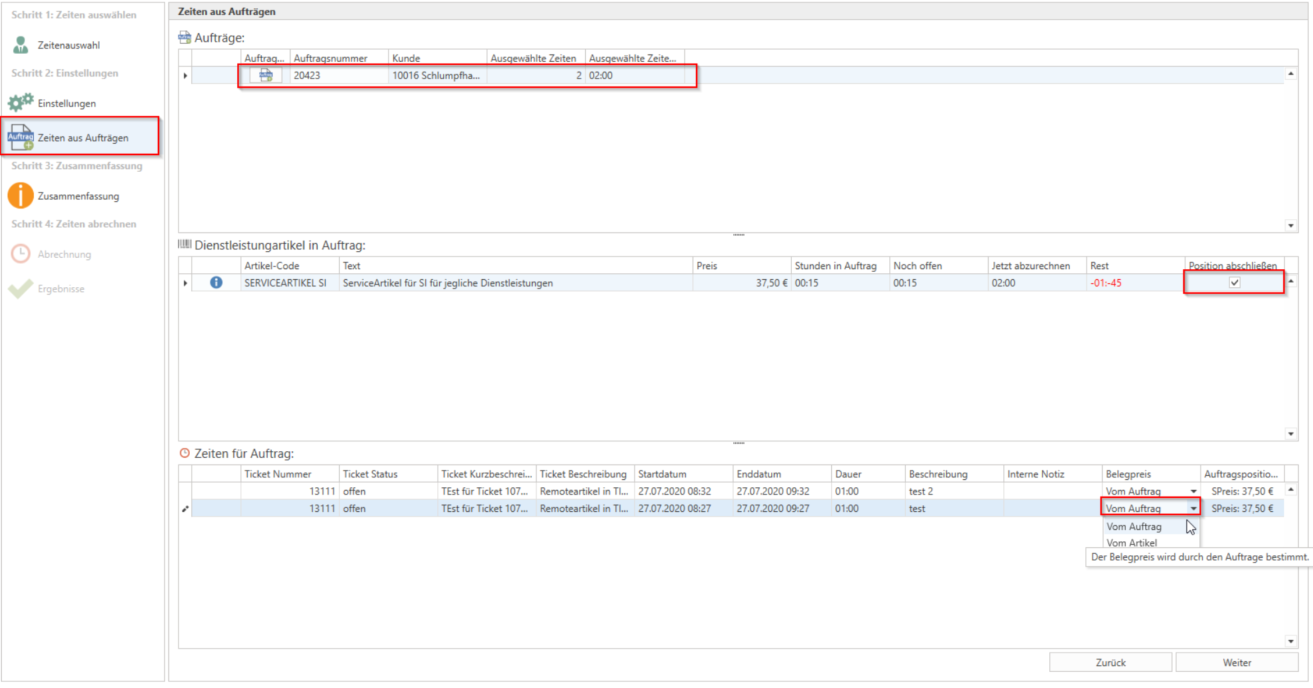Screen dimensions: 1313x688
Task: Click the Zeitenauswahl person icon
Action: 21,45
